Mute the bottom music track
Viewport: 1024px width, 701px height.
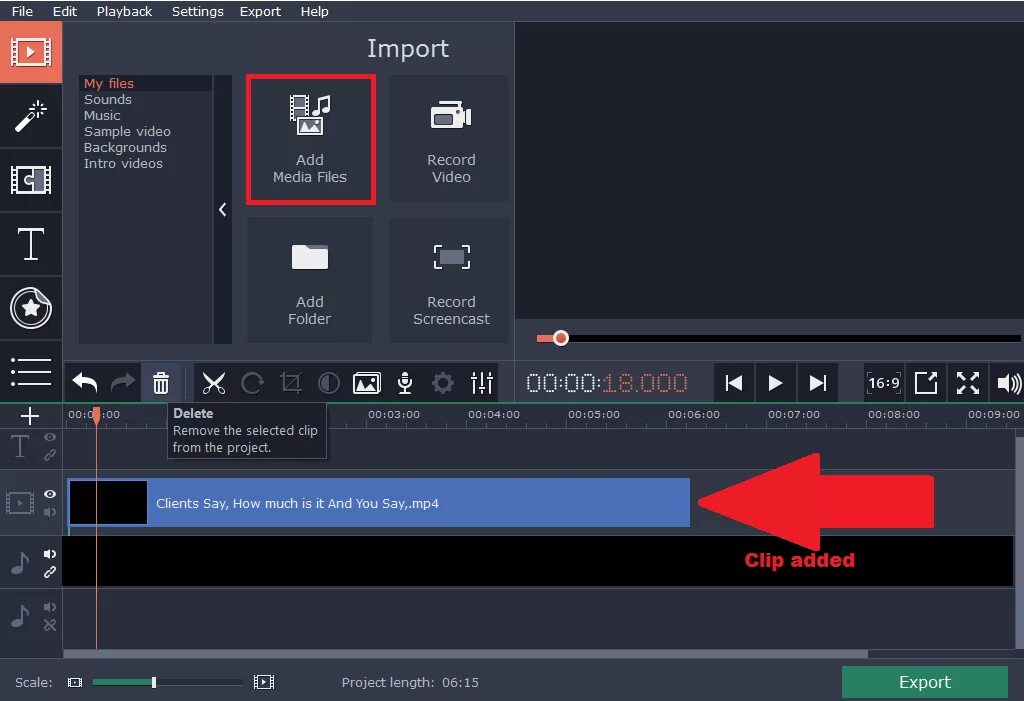pyautogui.click(x=50, y=607)
